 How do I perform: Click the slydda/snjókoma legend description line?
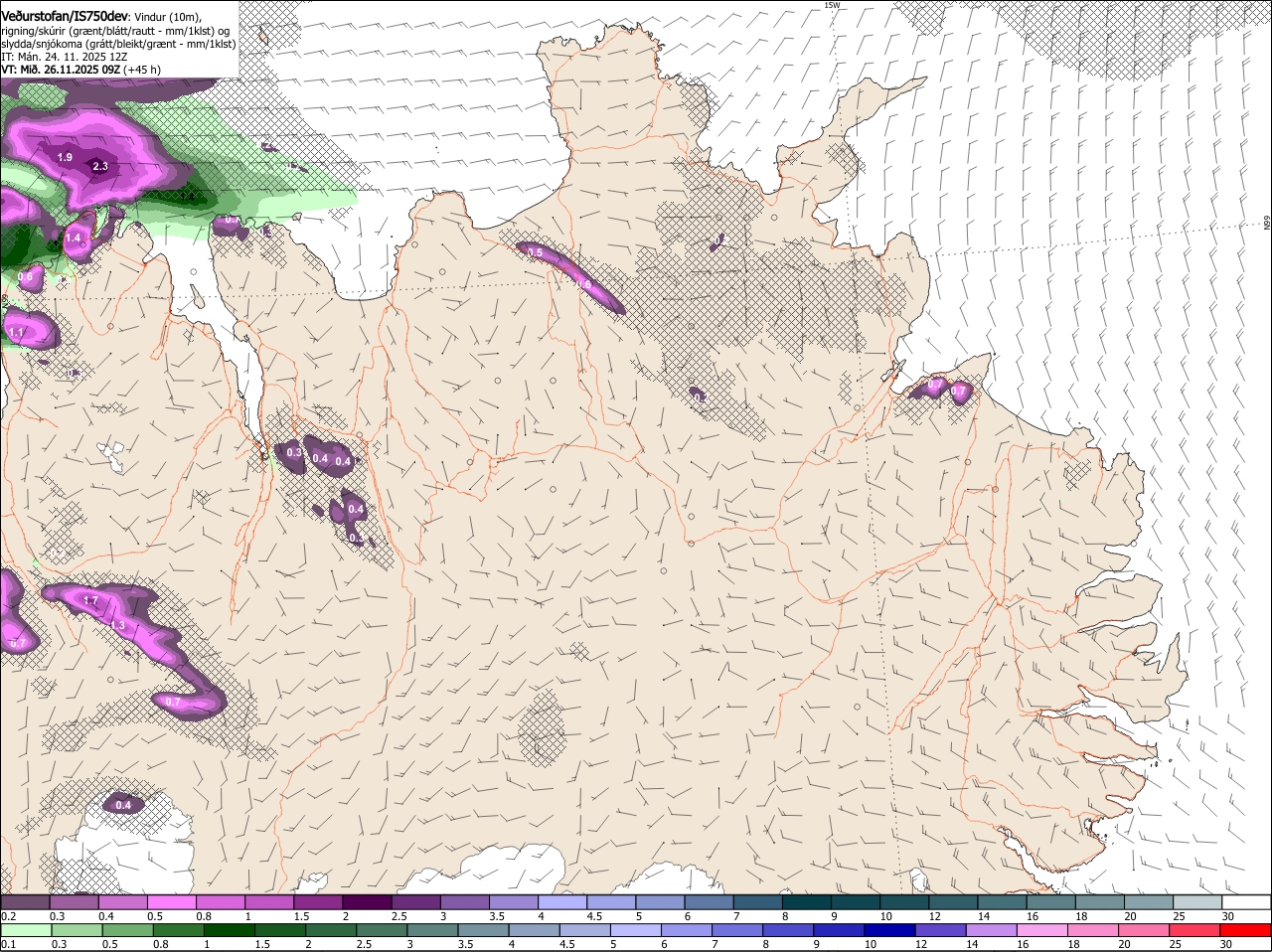pyautogui.click(x=118, y=44)
